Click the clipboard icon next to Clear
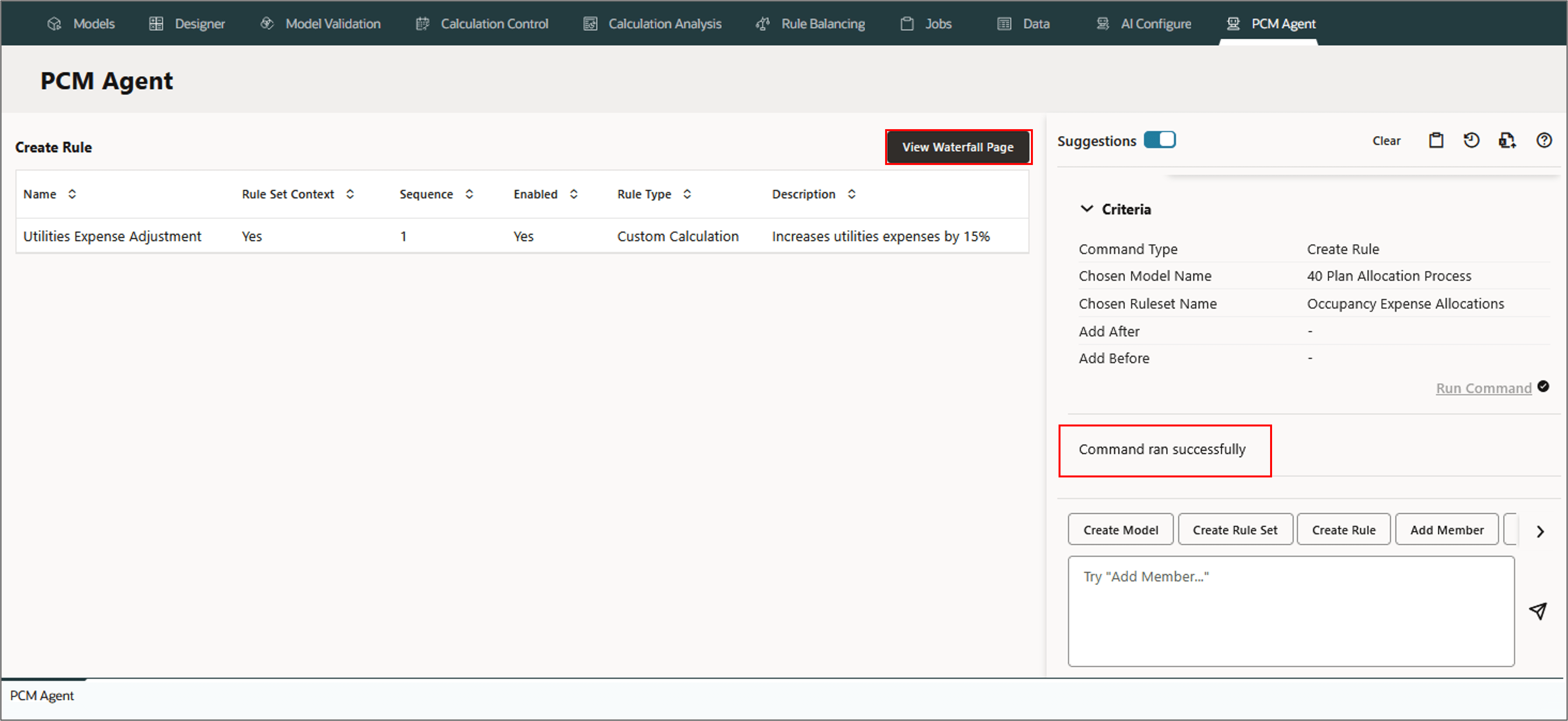Screen dimensions: 1568x721 click(x=1435, y=141)
